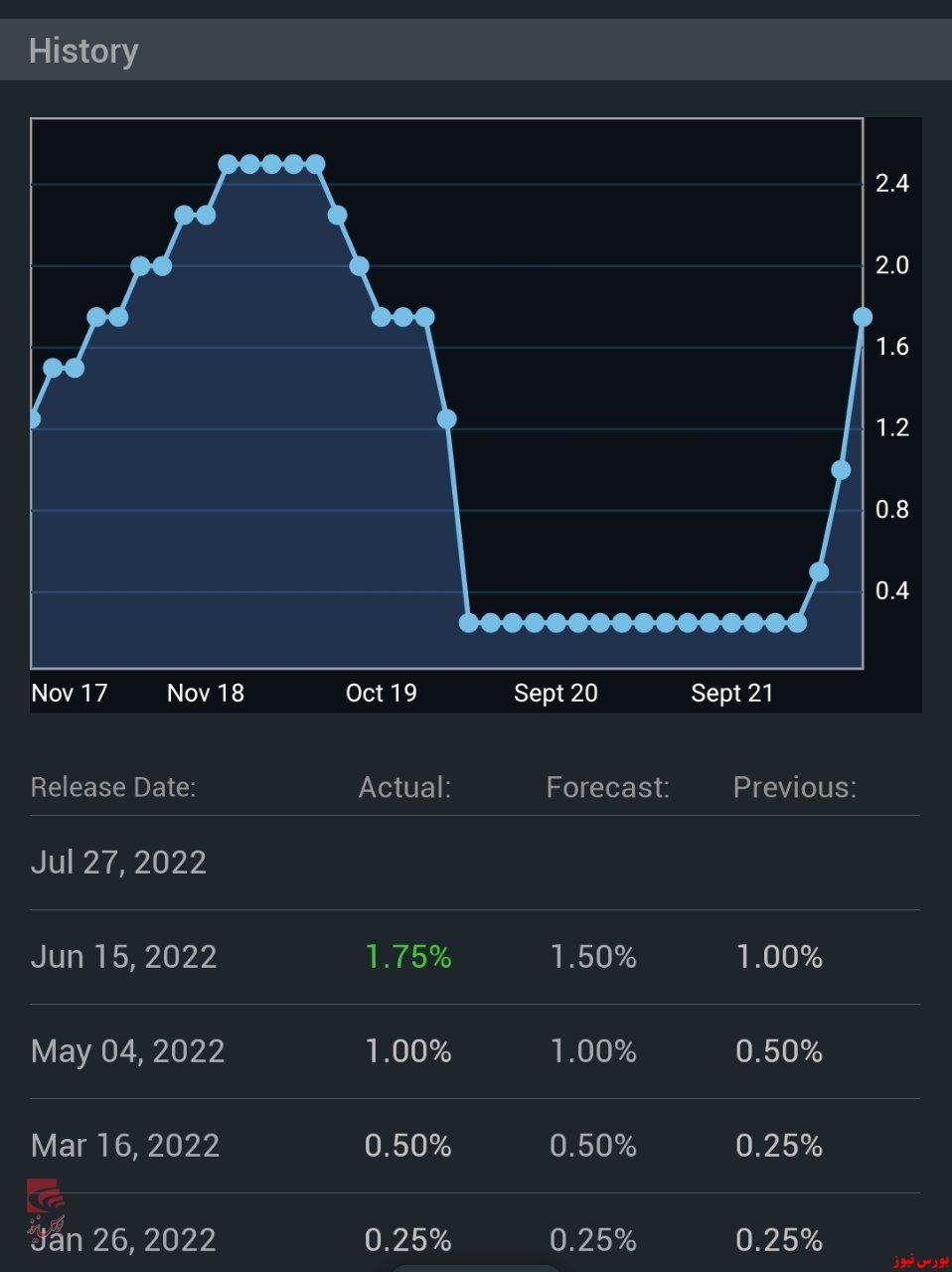Click the Previous column header
This screenshot has height=1272, width=952.
(794, 787)
